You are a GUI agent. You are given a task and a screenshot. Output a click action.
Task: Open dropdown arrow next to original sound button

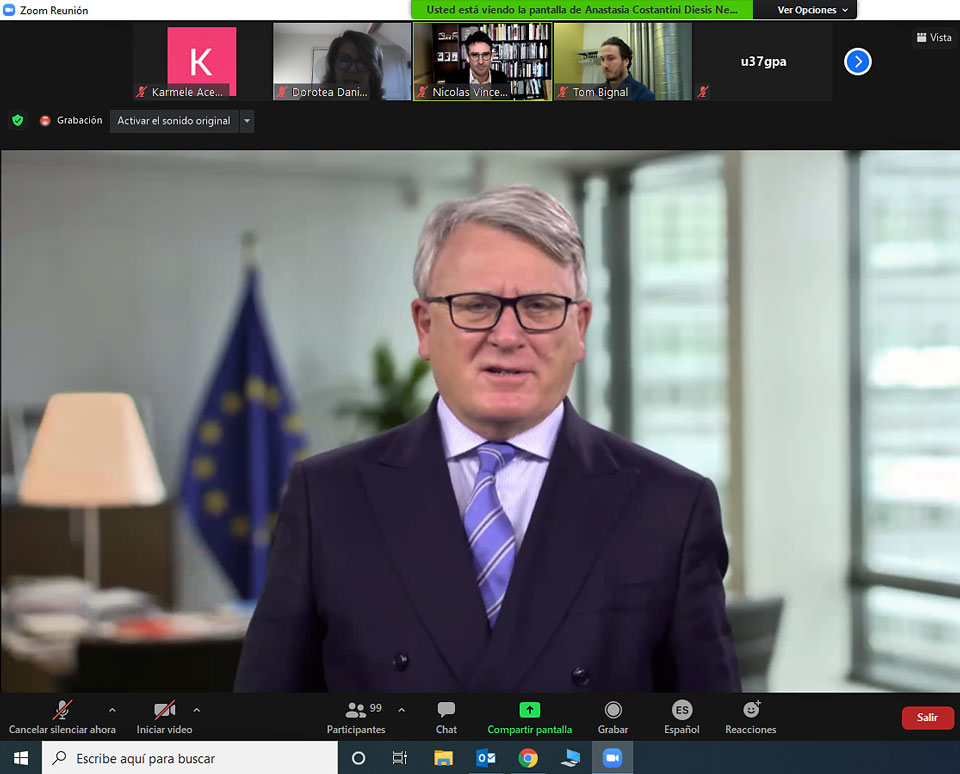click(247, 121)
